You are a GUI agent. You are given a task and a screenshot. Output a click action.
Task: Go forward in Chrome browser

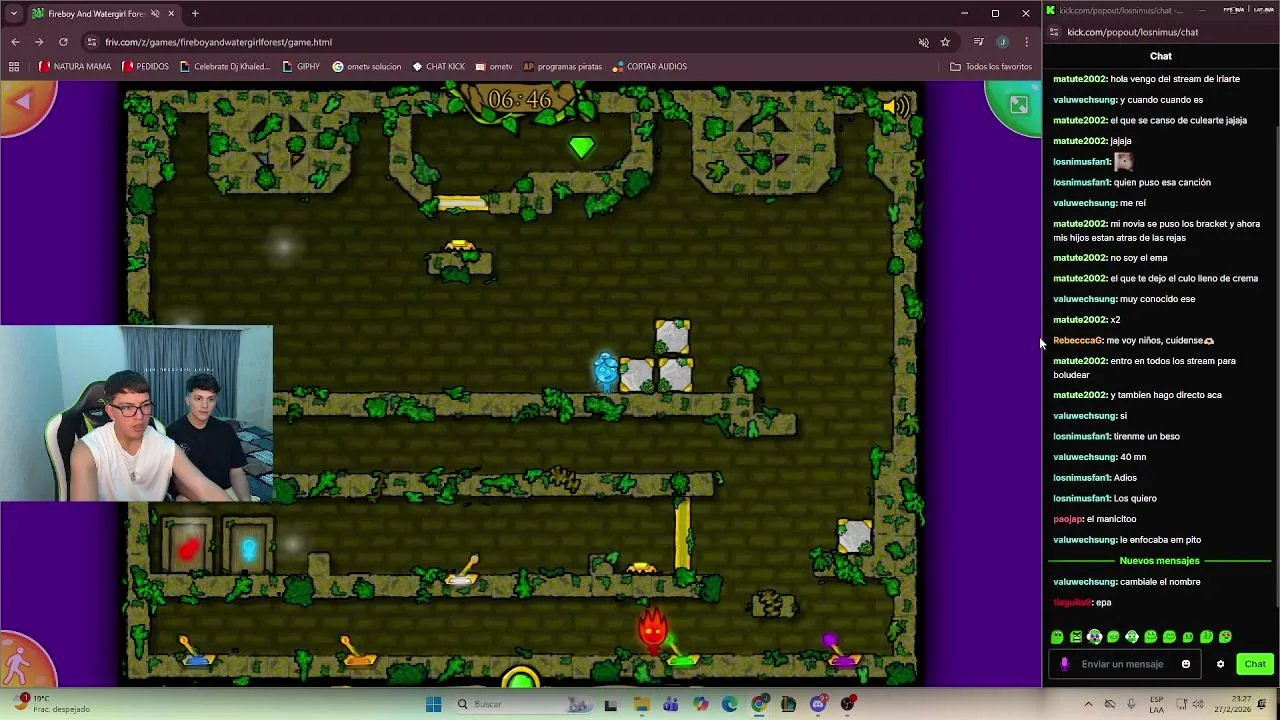point(39,42)
